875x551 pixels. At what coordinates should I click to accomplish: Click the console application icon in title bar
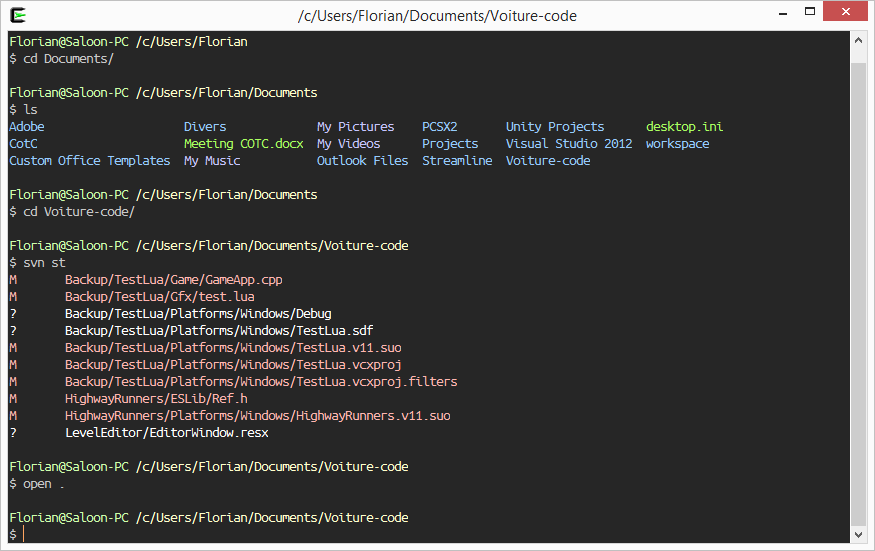(x=18, y=15)
